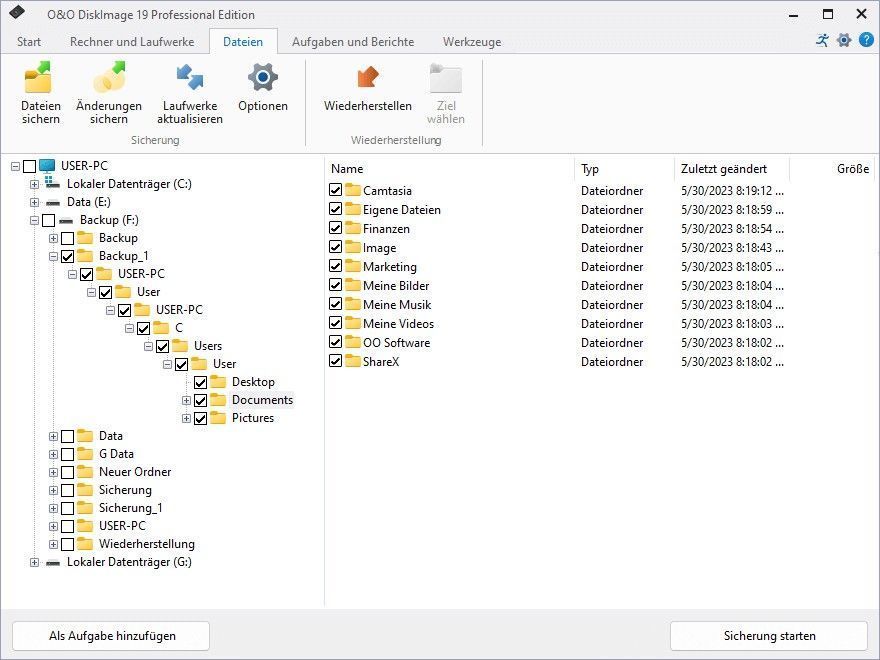The image size is (880, 660).
Task: Open the Optionen gear icon
Action: coord(263,77)
